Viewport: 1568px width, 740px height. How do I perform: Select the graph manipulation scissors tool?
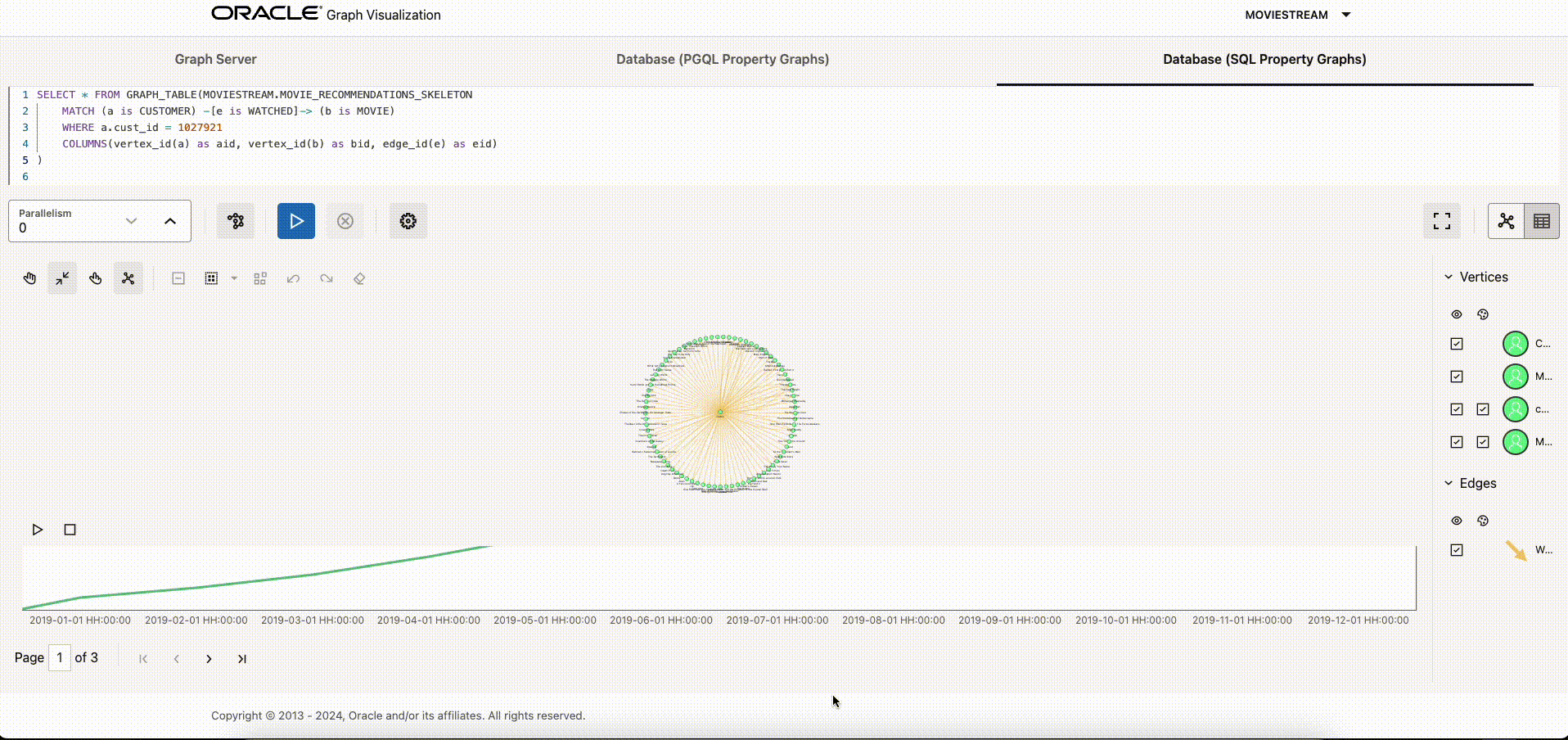(x=128, y=278)
